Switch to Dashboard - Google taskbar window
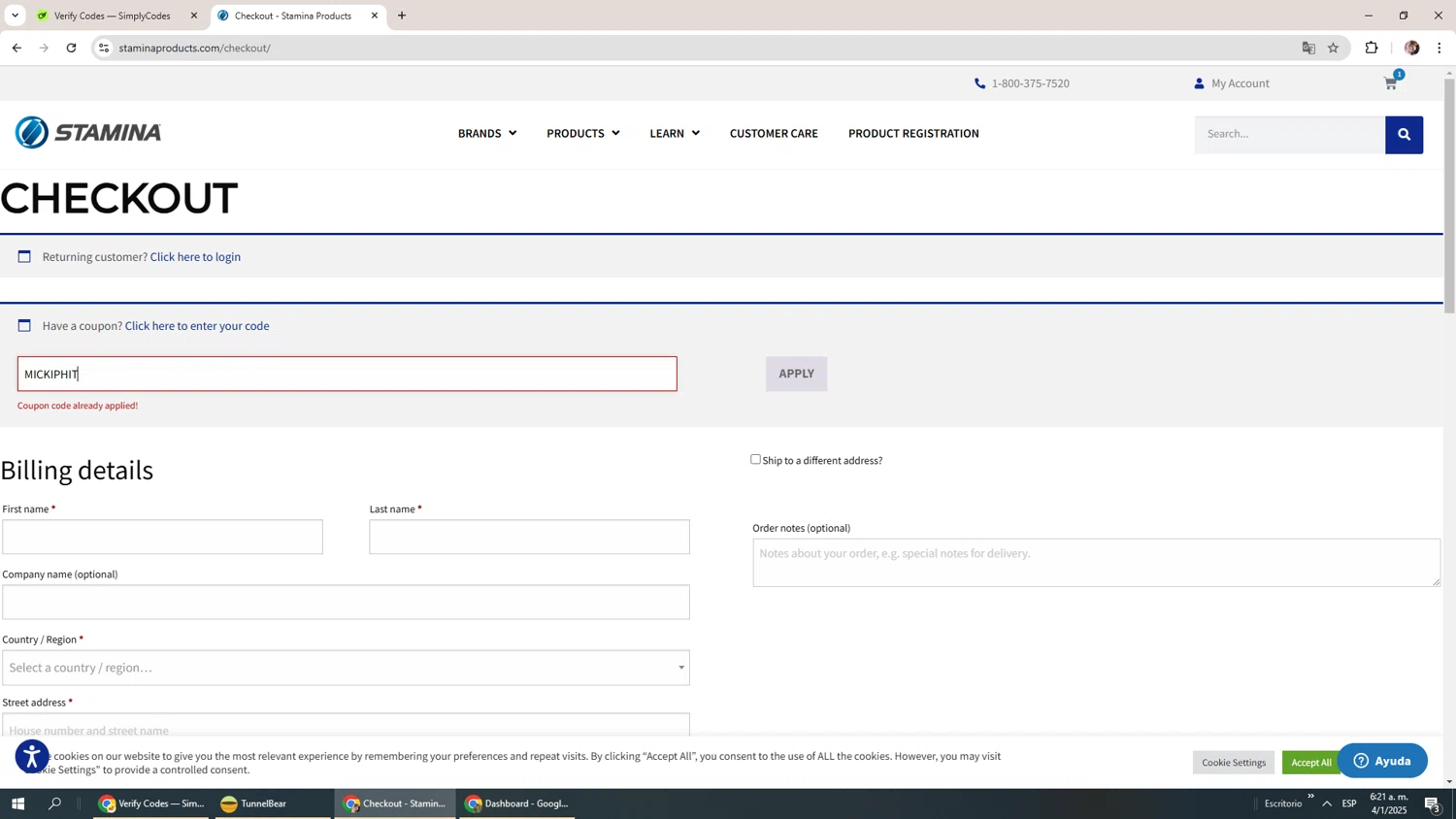 (516, 803)
